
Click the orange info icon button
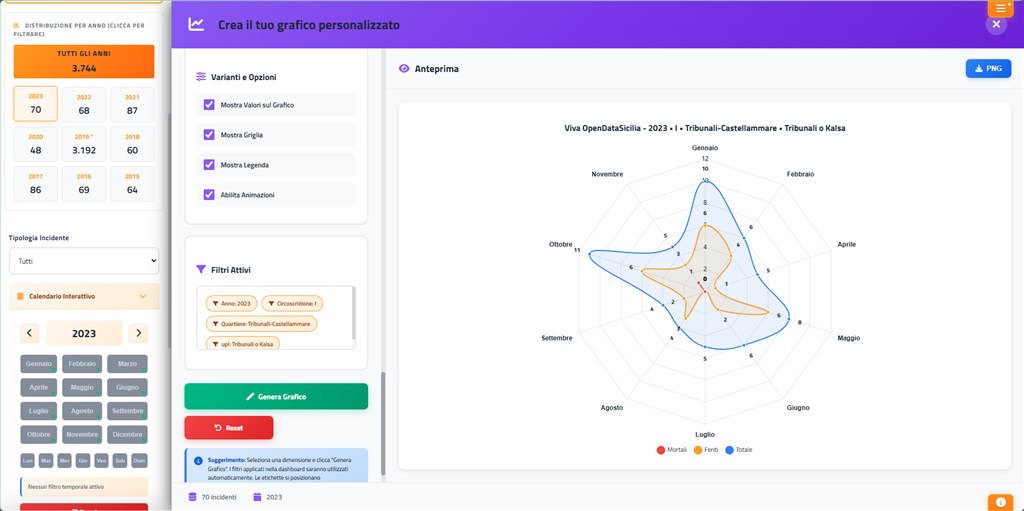click(x=1000, y=501)
